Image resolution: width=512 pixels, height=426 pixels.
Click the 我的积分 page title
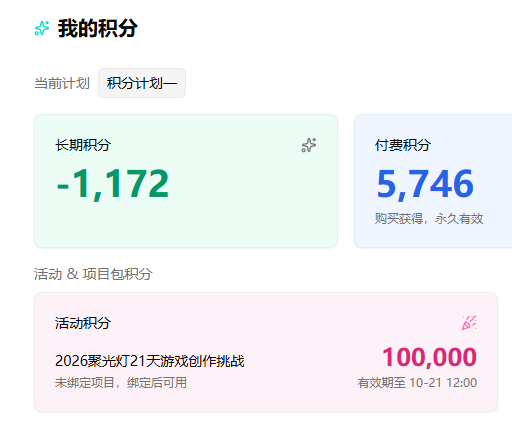click(x=98, y=28)
